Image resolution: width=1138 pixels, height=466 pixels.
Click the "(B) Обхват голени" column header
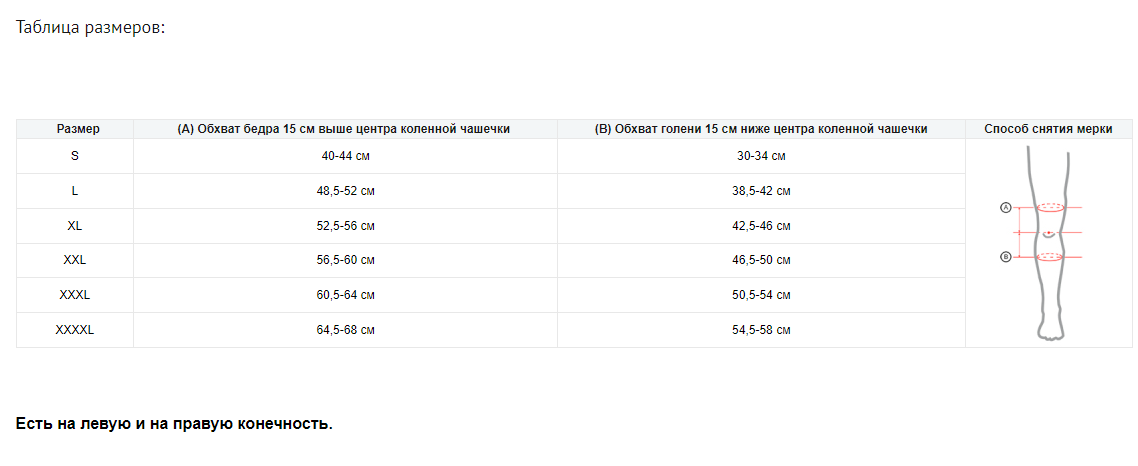[x=760, y=129]
